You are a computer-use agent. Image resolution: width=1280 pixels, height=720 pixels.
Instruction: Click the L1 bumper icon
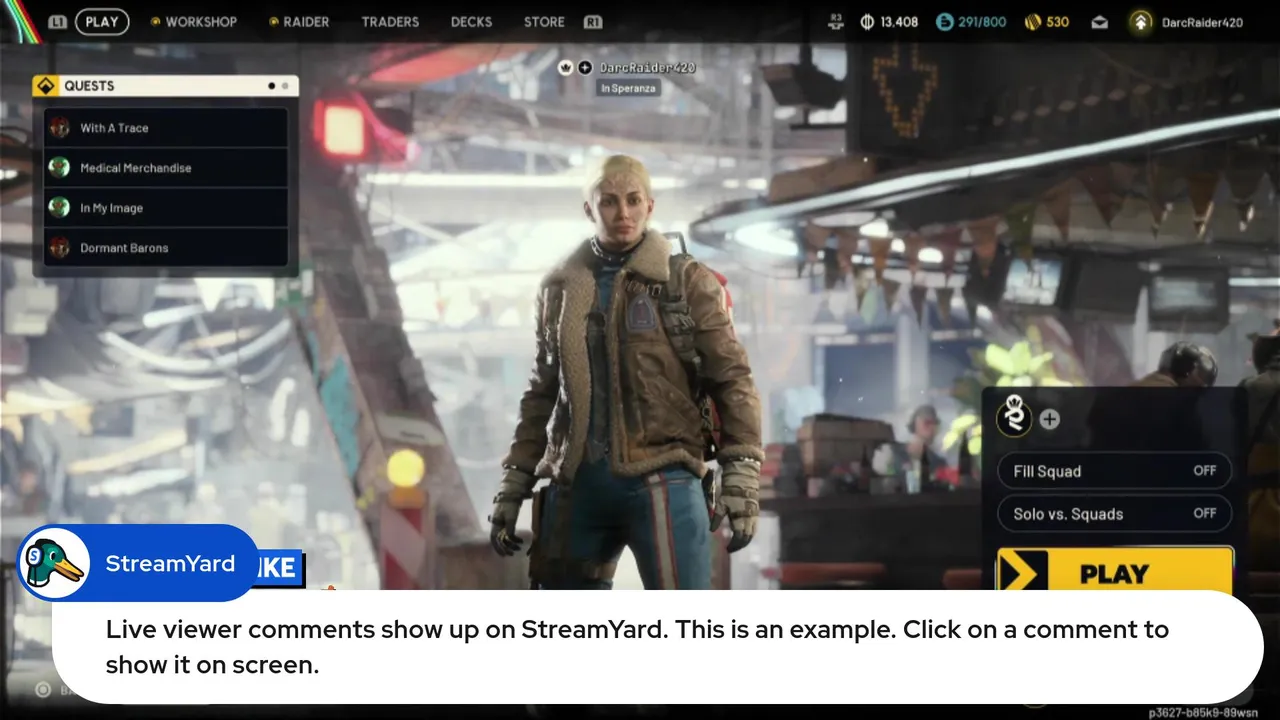[x=58, y=21]
